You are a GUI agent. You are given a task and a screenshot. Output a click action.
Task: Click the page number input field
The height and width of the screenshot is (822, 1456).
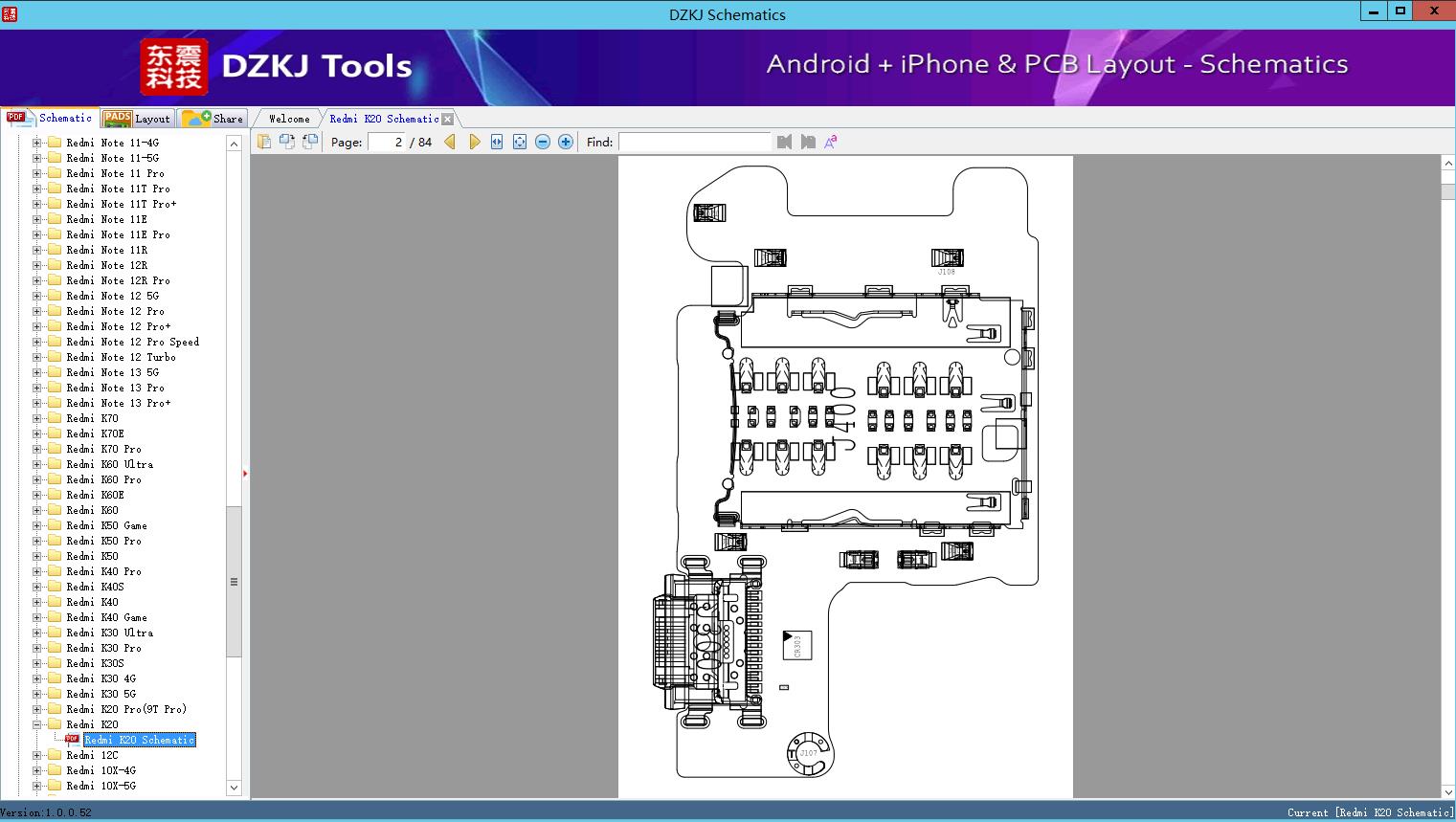[386, 142]
